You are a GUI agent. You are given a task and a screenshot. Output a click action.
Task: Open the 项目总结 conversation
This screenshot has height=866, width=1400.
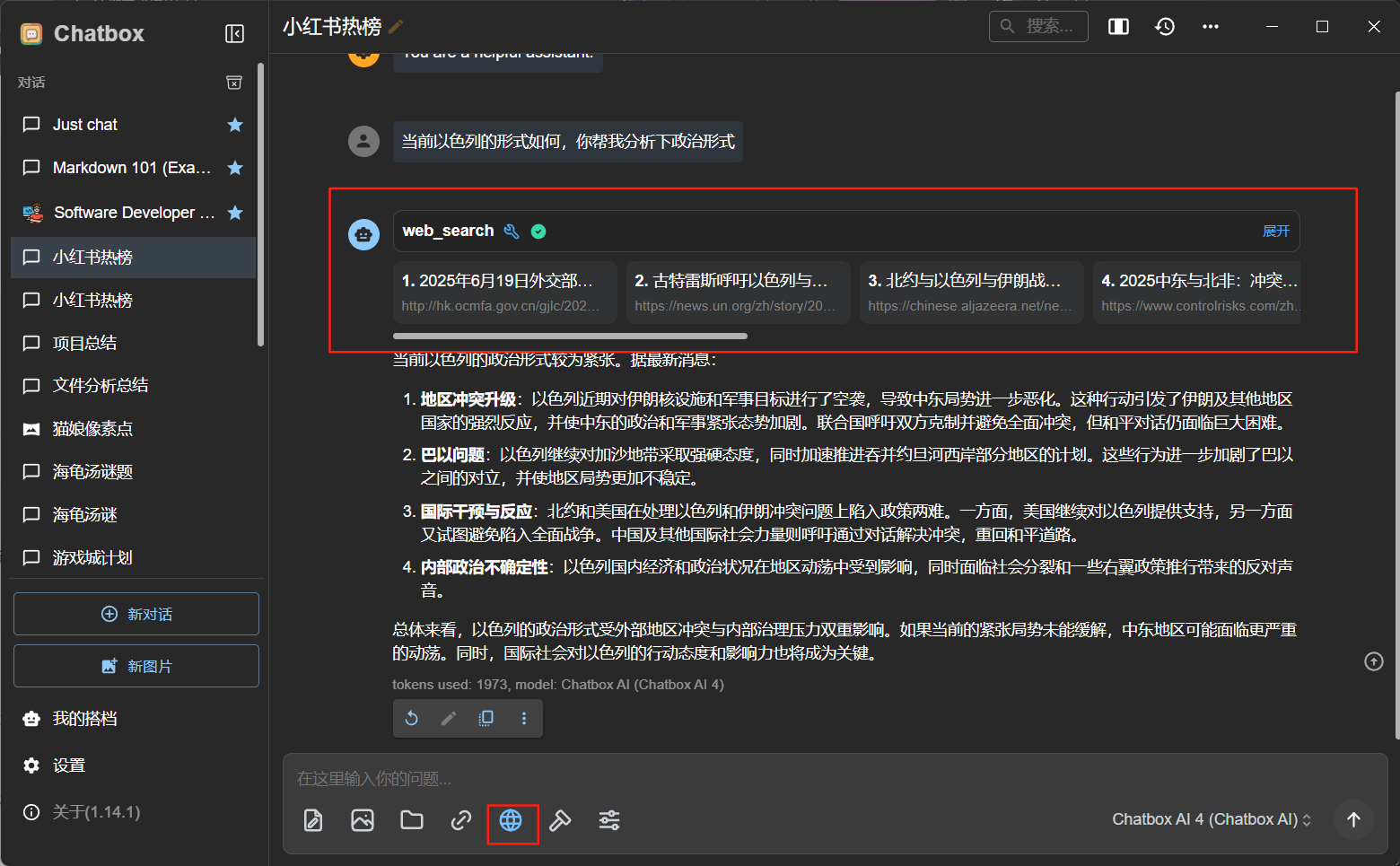point(134,343)
